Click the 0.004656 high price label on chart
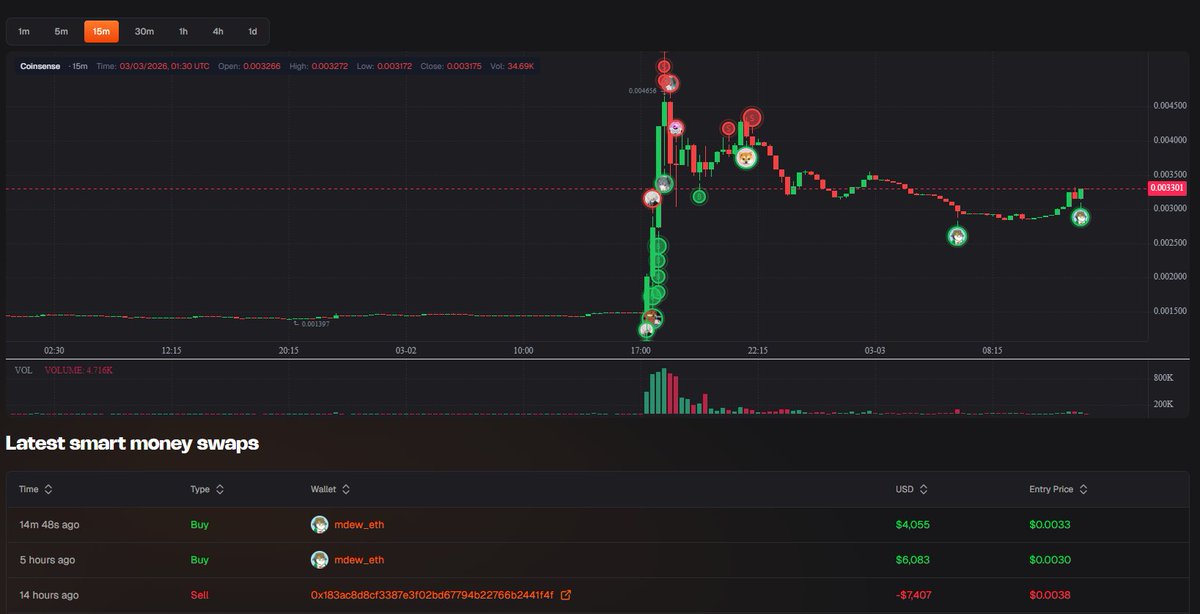The height and width of the screenshot is (614, 1200). 642,90
